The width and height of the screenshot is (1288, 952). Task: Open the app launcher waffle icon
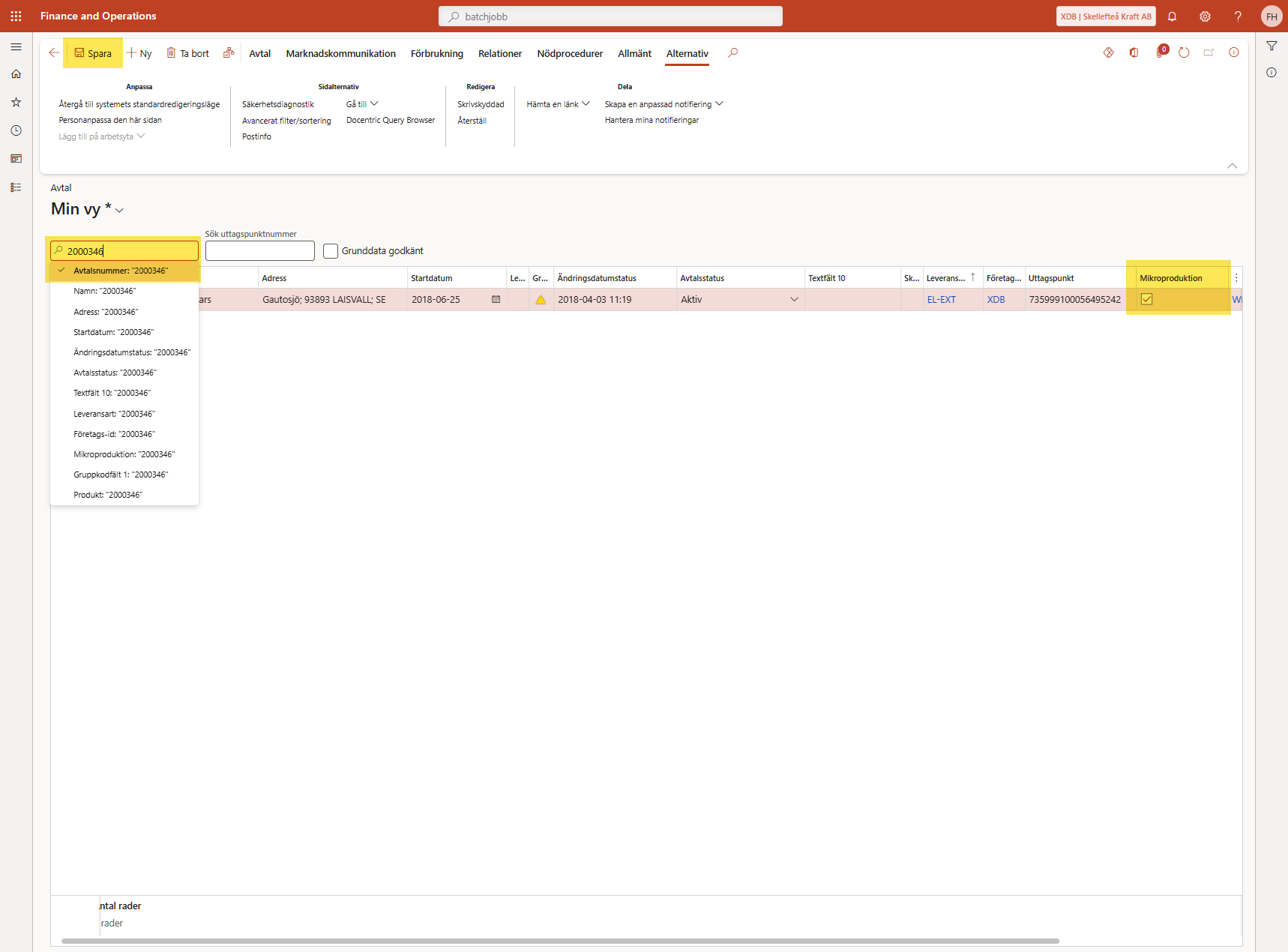click(16, 16)
